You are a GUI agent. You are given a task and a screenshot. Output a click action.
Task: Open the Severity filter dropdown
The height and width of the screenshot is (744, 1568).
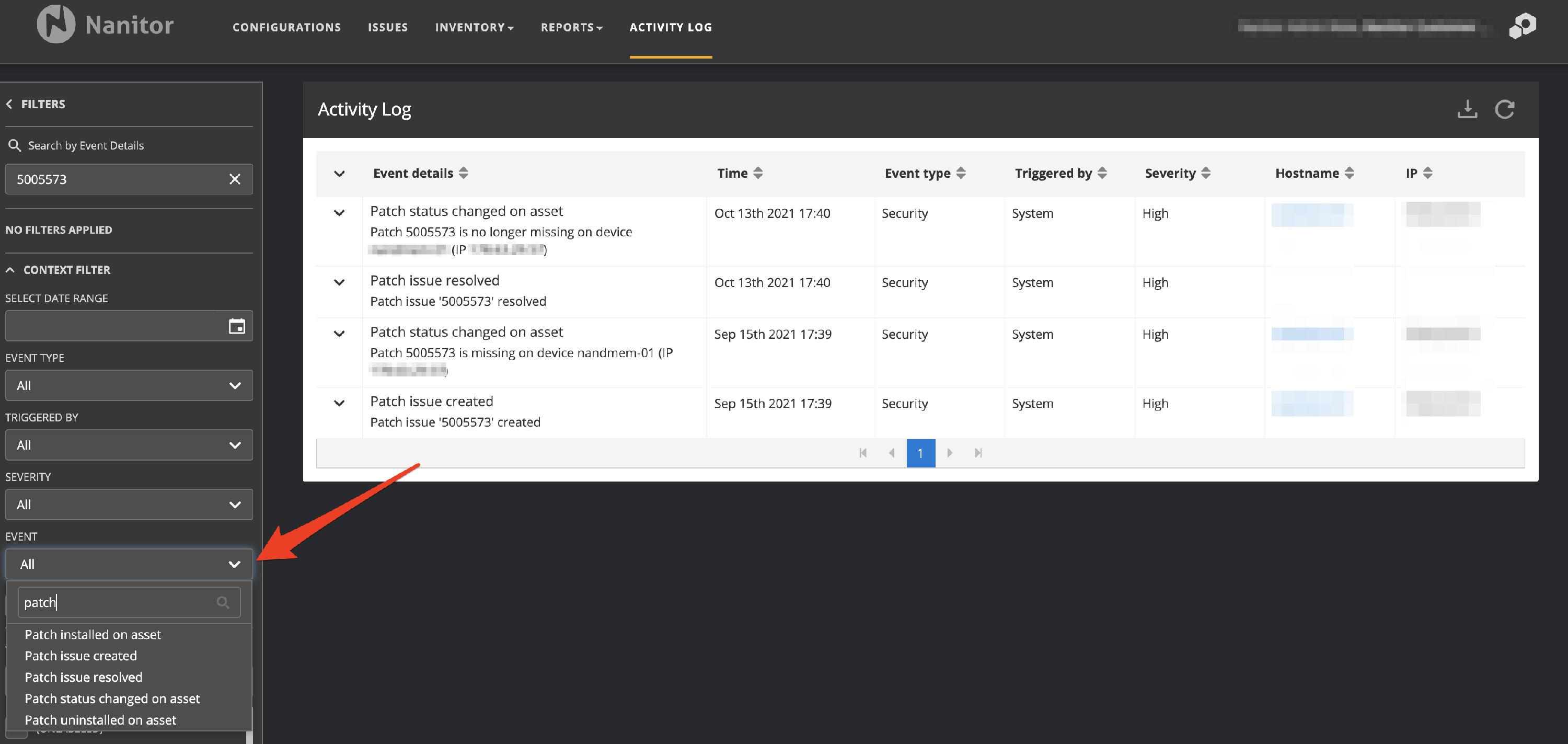pos(129,505)
